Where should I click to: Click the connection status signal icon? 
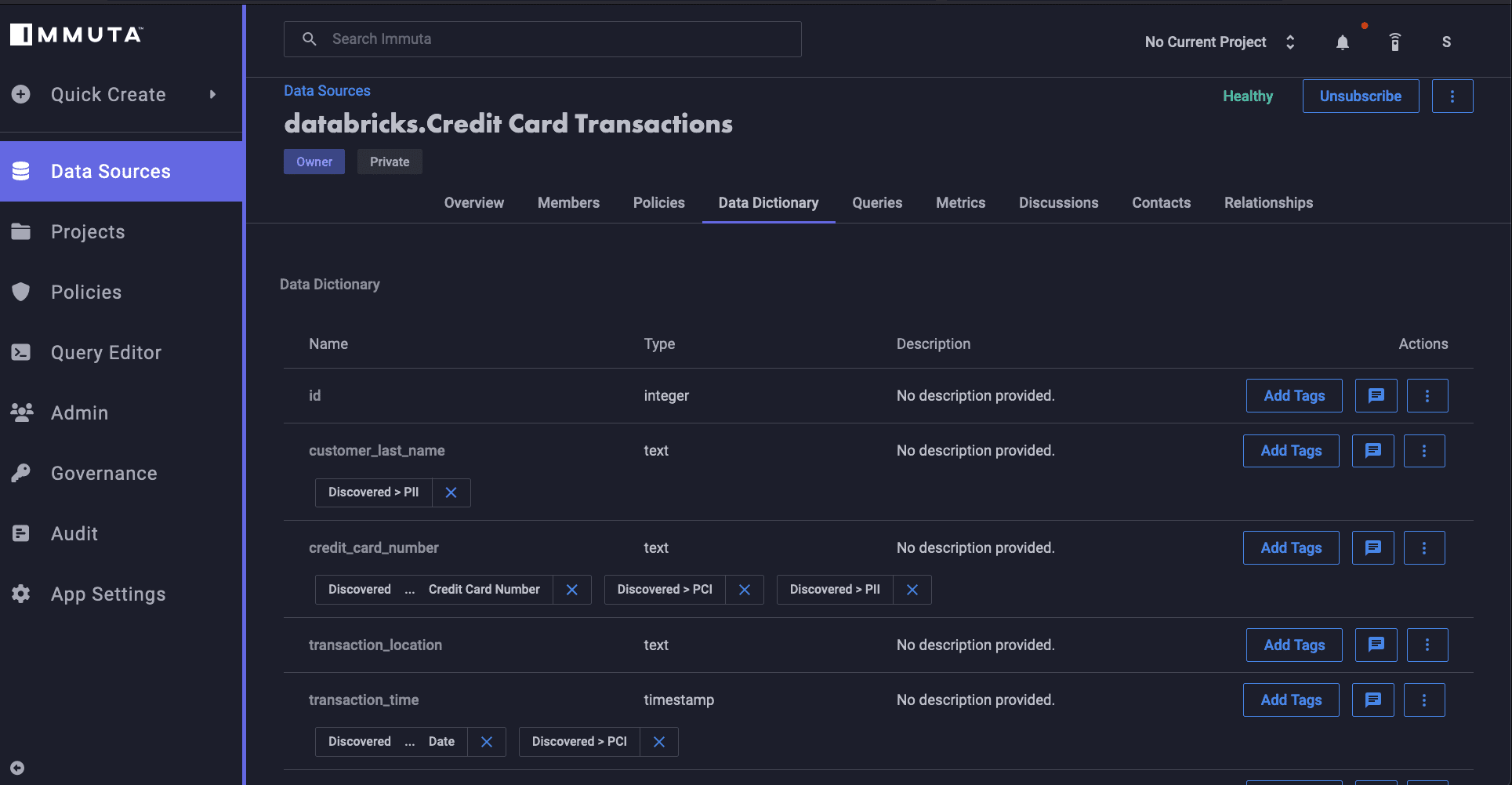pyautogui.click(x=1395, y=42)
